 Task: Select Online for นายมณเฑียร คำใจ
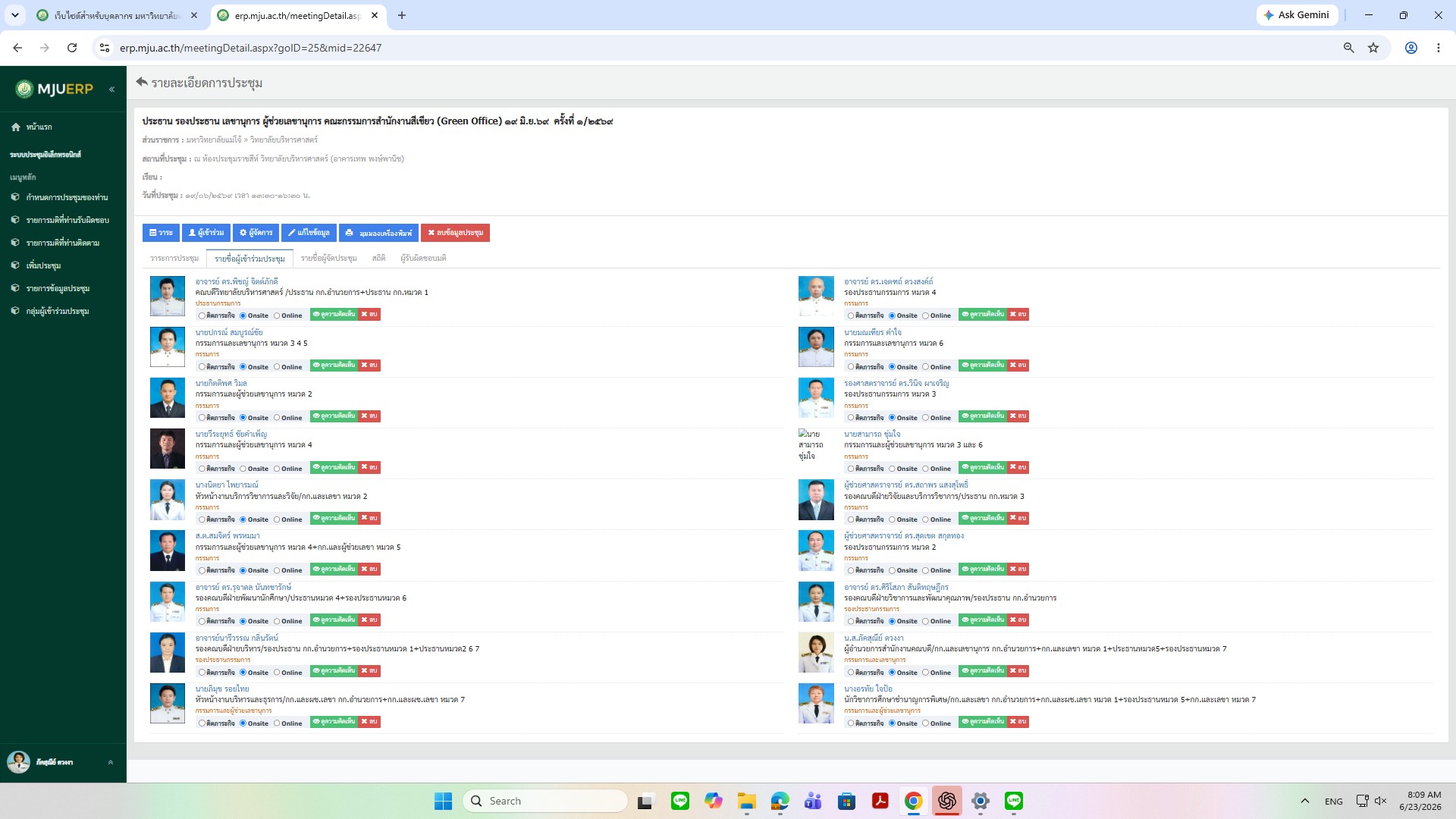pyautogui.click(x=925, y=367)
